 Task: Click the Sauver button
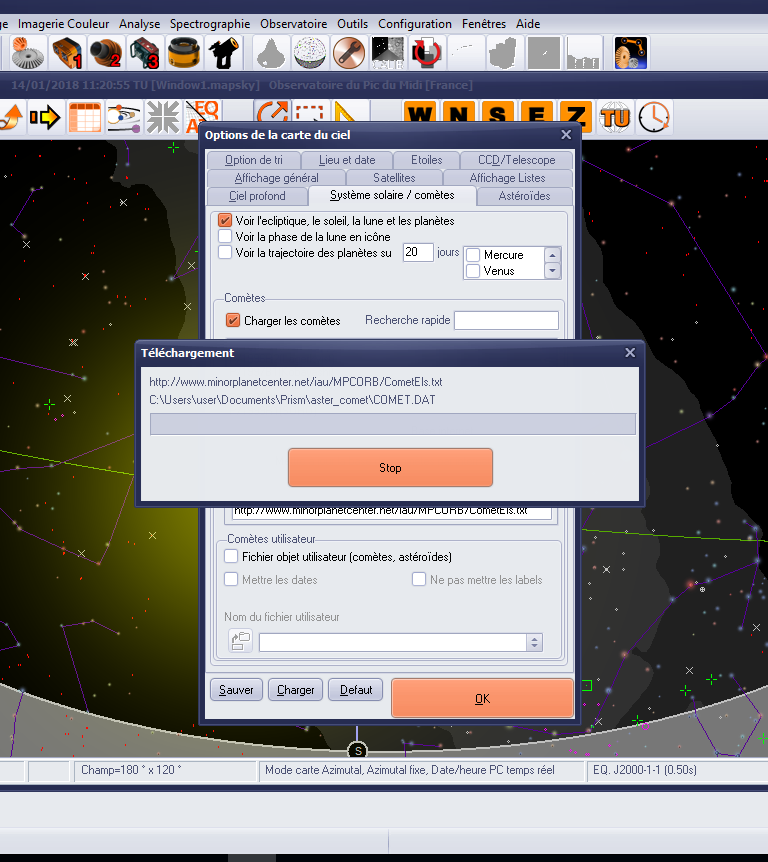236,690
